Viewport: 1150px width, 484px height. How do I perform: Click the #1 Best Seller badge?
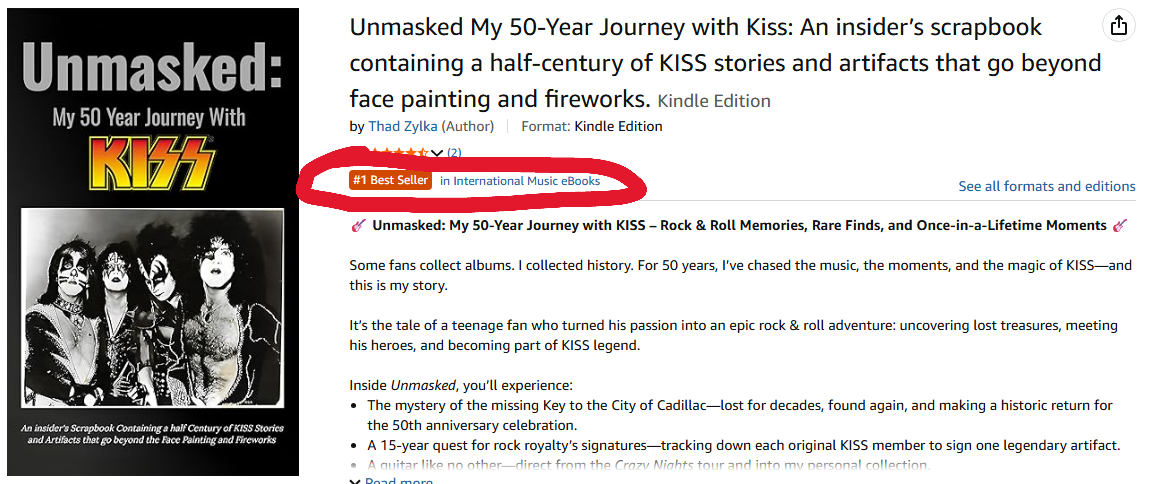coord(391,181)
